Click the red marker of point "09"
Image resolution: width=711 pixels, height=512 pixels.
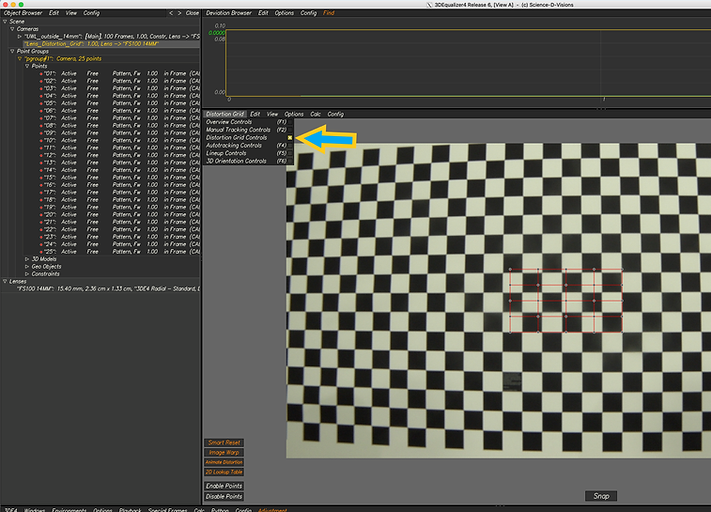(41, 133)
